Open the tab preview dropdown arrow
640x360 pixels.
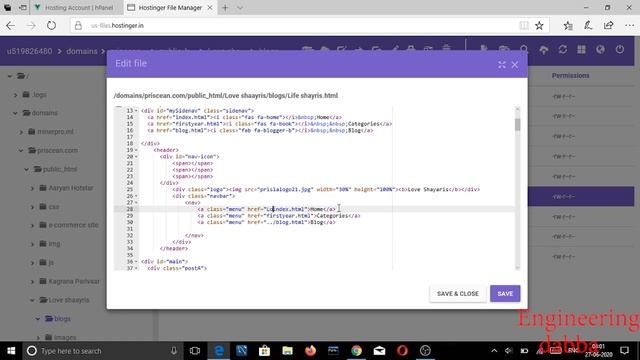[x=240, y=7]
